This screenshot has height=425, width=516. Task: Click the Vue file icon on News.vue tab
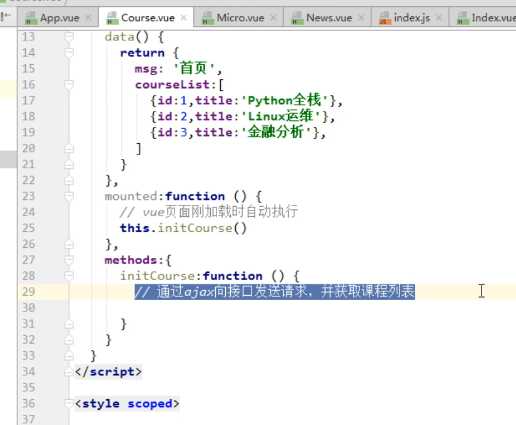tap(297, 18)
